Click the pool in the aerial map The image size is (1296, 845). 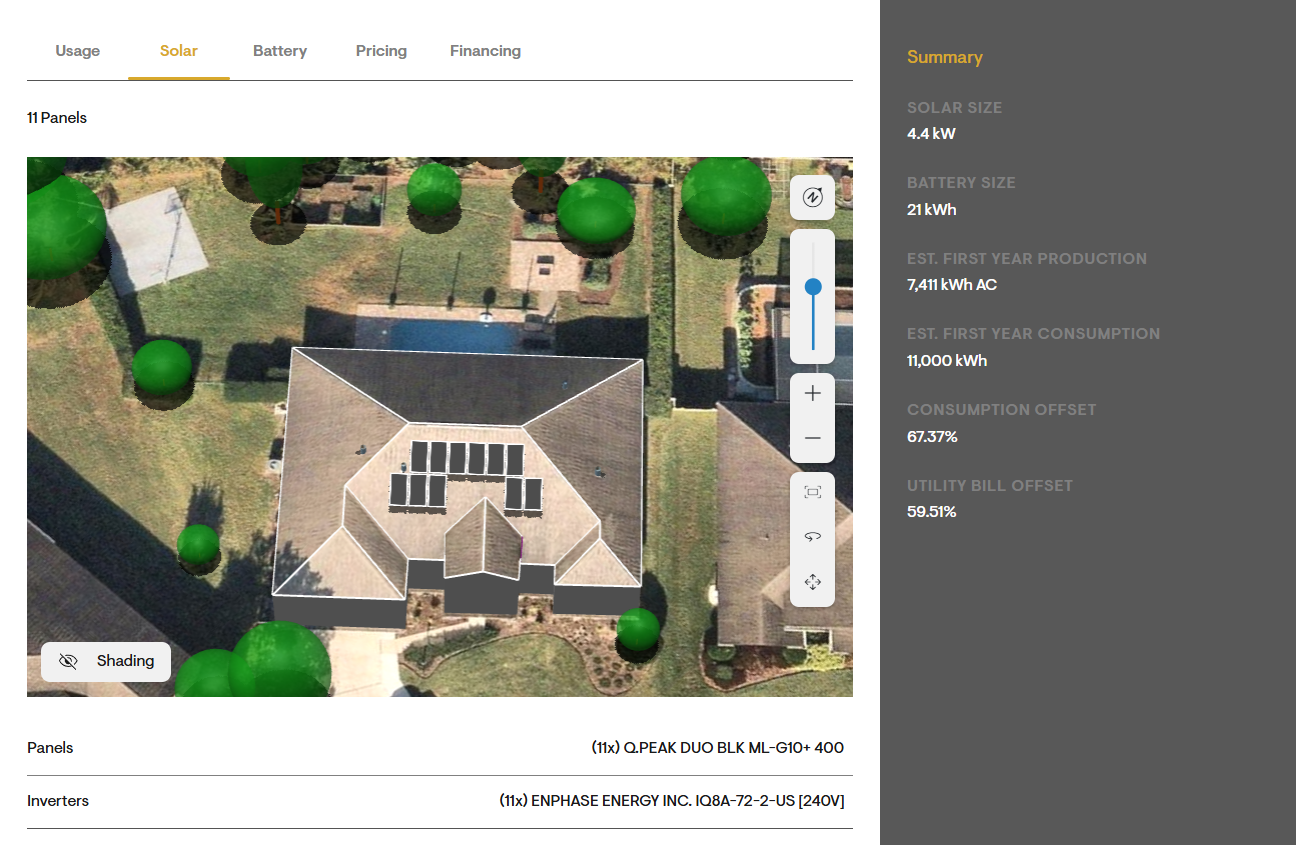[x=455, y=334]
